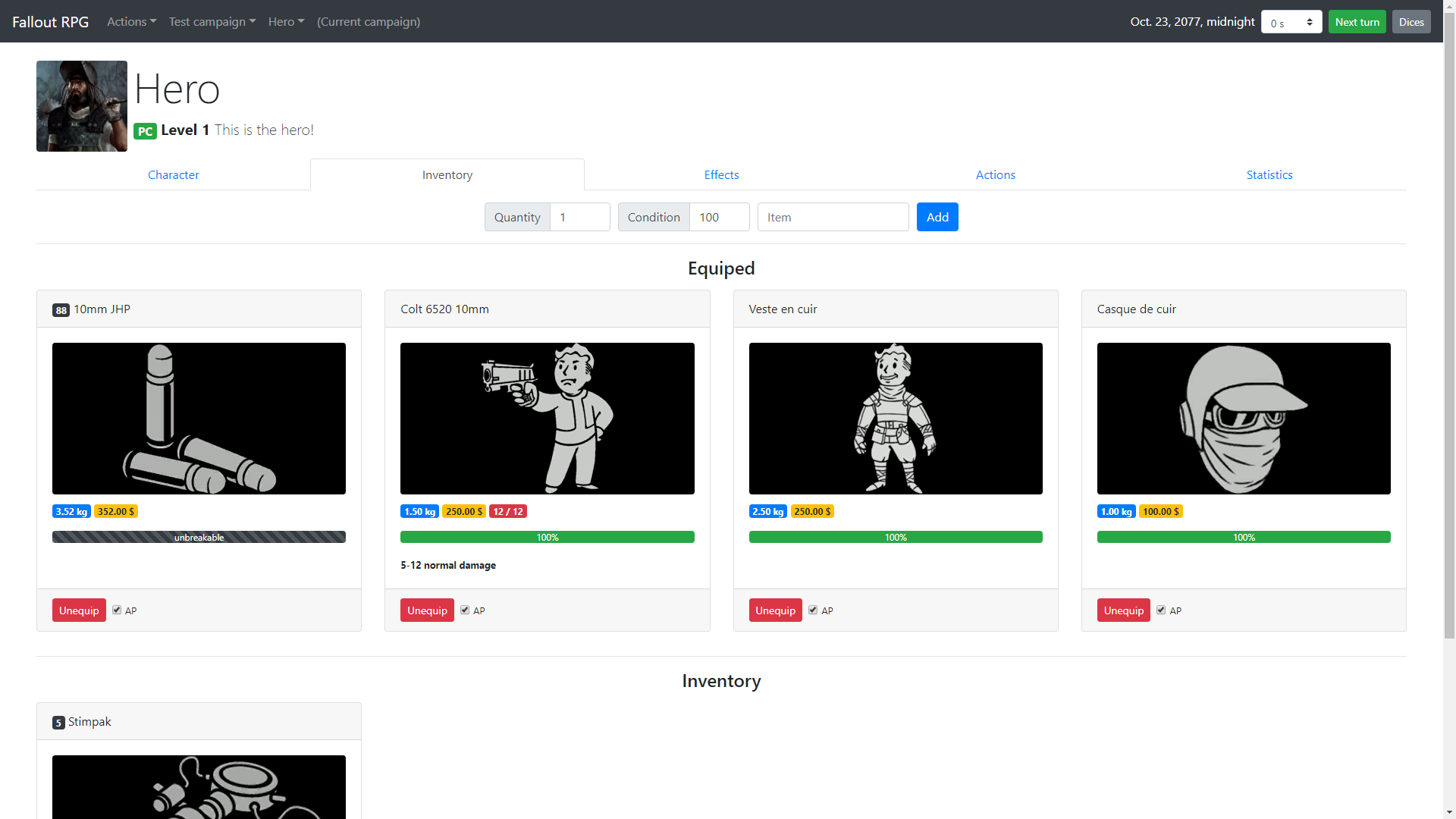This screenshot has height=819, width=1456.
Task: Click the 5-12 normal damage text
Action: (x=448, y=565)
